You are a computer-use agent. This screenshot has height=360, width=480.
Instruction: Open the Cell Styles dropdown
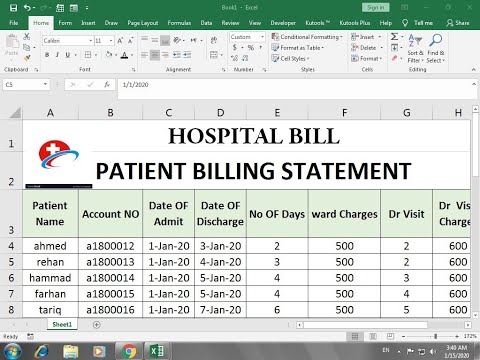coord(290,58)
